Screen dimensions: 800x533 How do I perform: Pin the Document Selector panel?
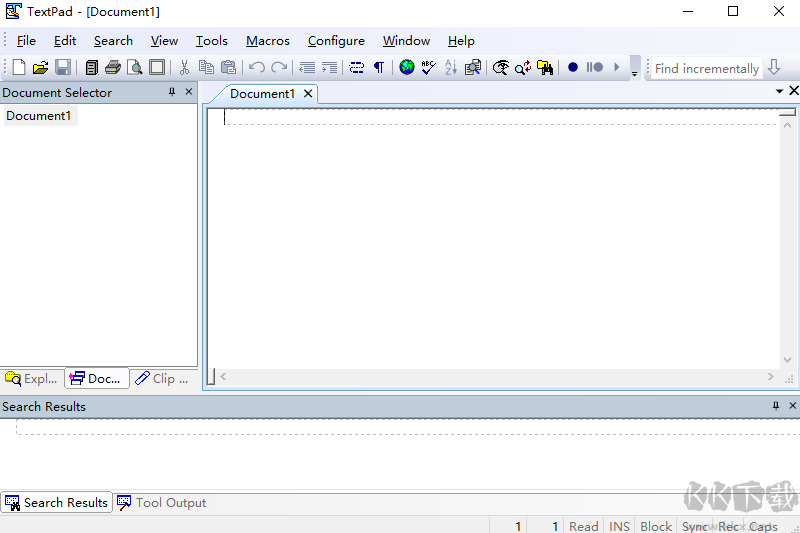pyautogui.click(x=172, y=92)
